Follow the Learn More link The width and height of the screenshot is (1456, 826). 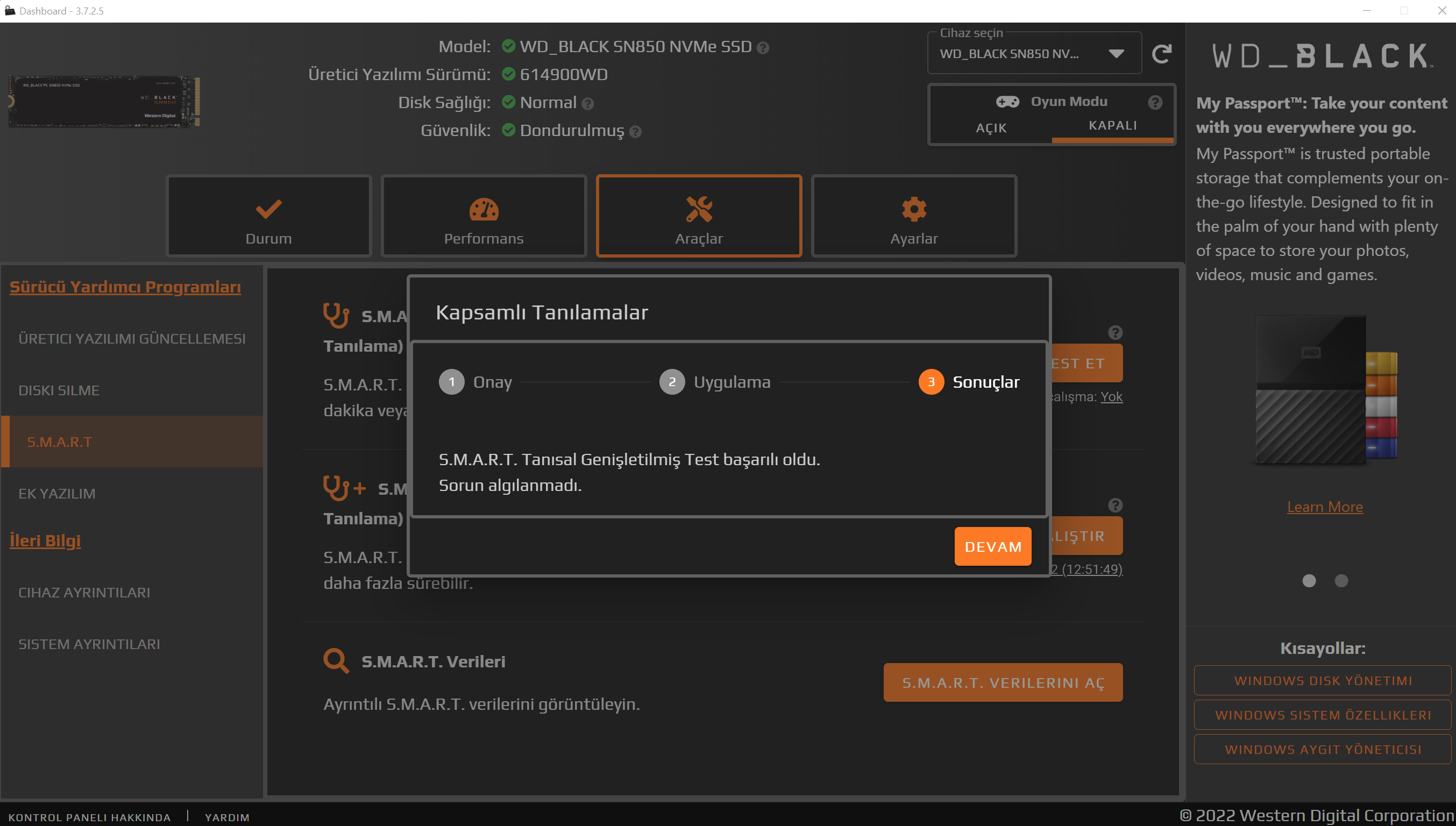[x=1324, y=507]
